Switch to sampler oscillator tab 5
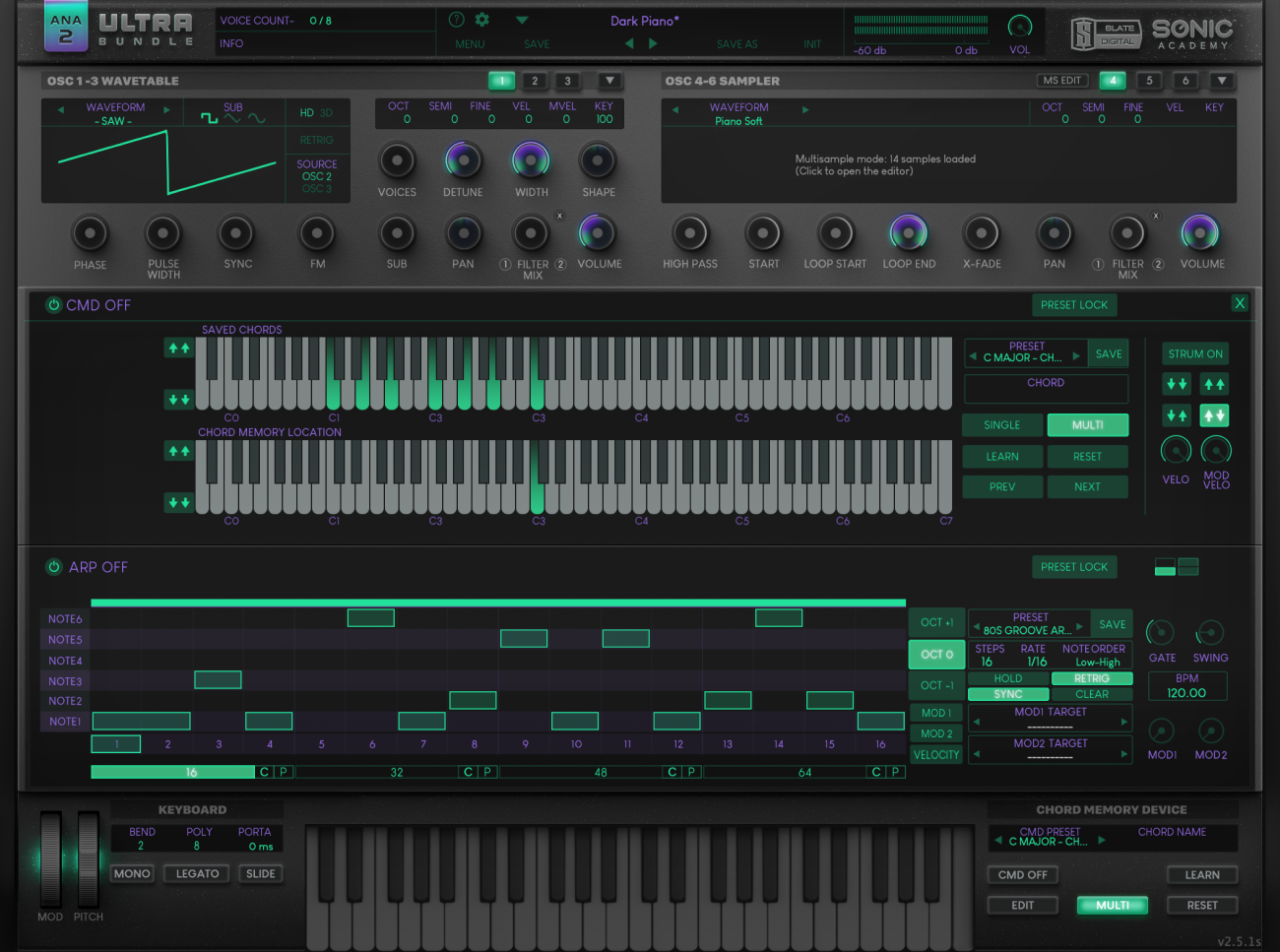1280x952 pixels. coord(1149,81)
